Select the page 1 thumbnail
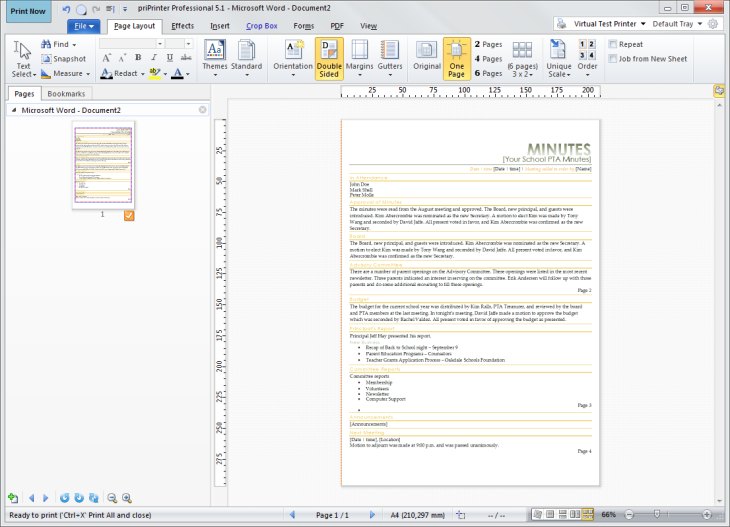The image size is (730, 527). point(103,165)
